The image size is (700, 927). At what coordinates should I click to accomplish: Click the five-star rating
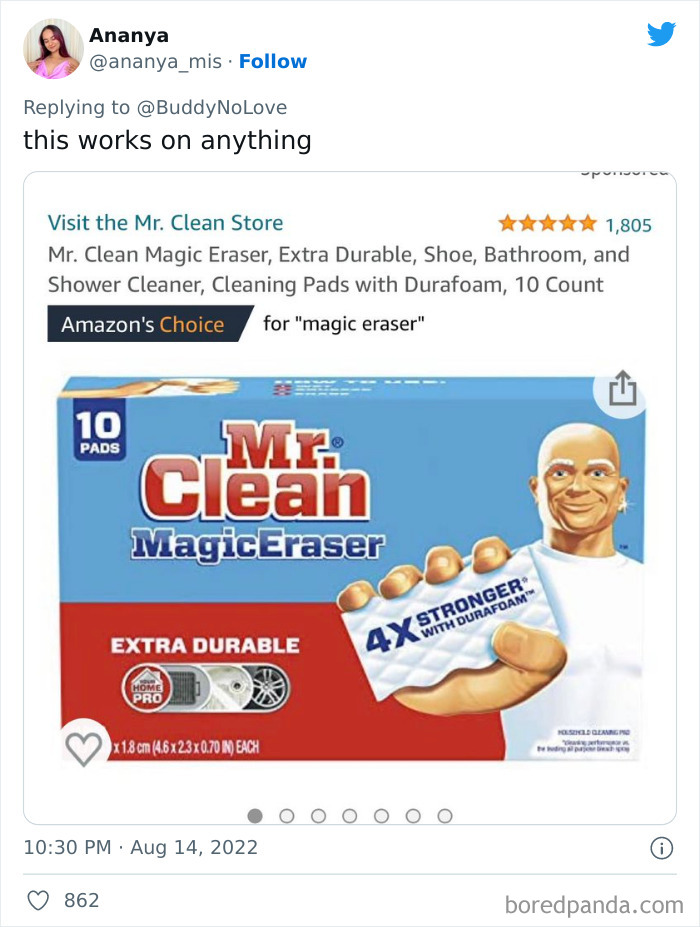coord(547,223)
